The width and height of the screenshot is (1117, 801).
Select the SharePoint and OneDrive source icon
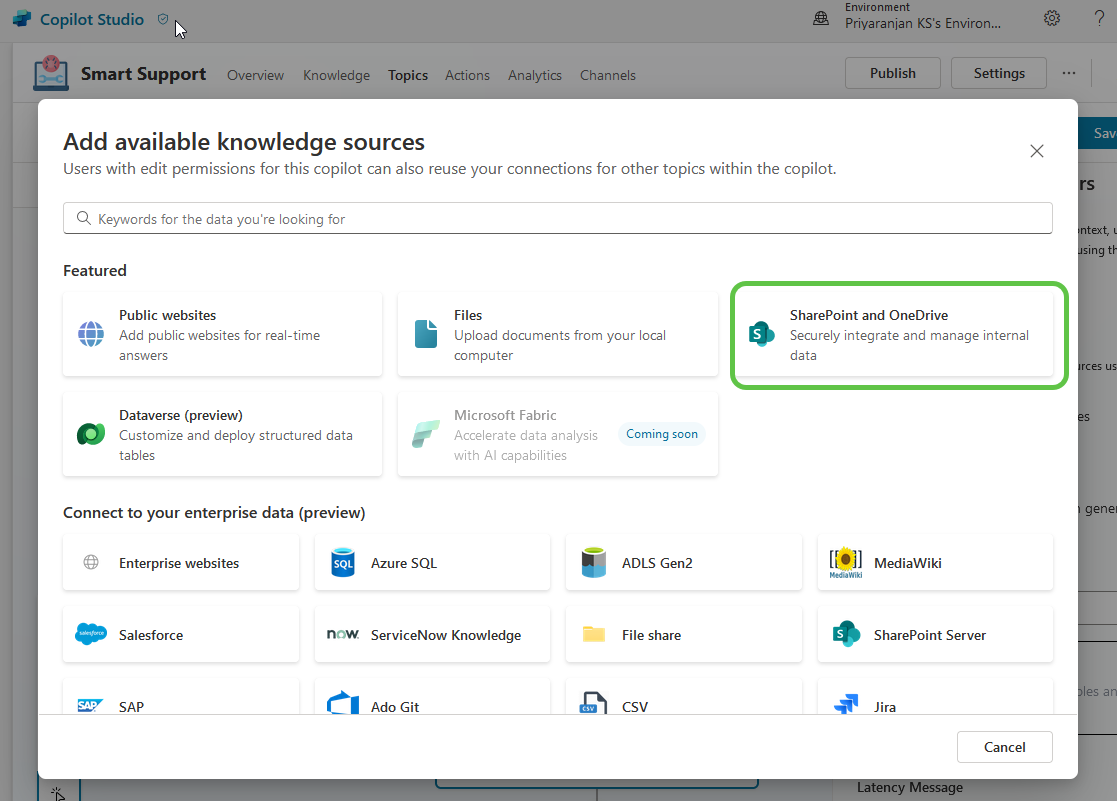tap(761, 335)
